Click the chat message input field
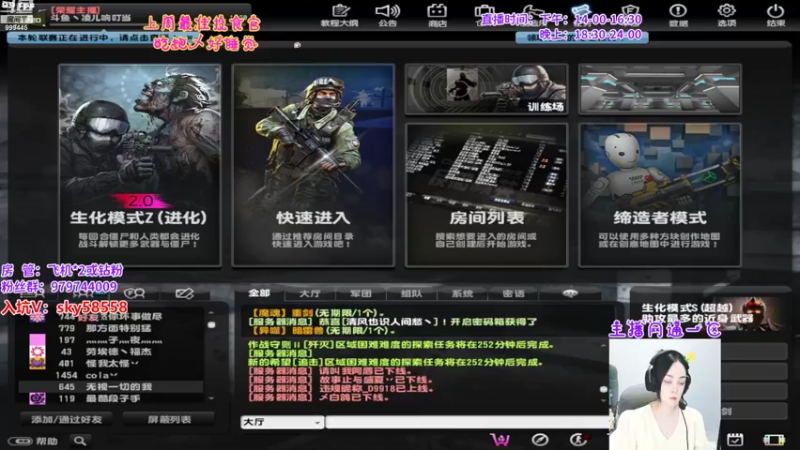800x450 pixels. tap(467, 422)
